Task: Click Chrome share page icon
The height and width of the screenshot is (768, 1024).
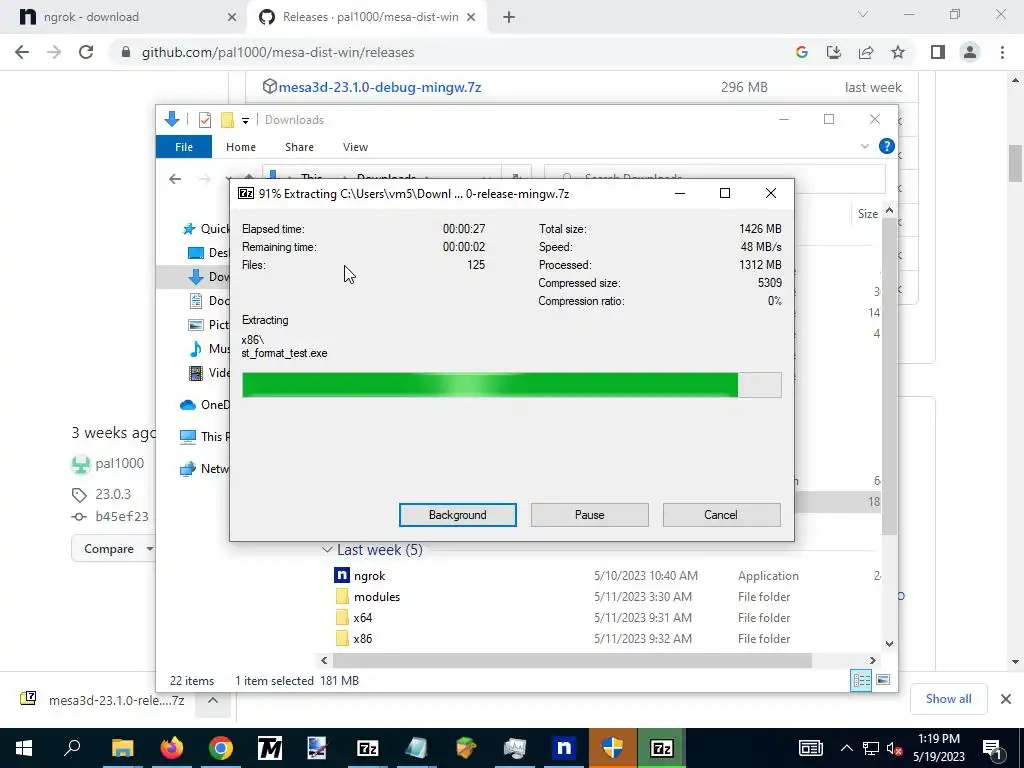Action: pyautogui.click(x=866, y=52)
